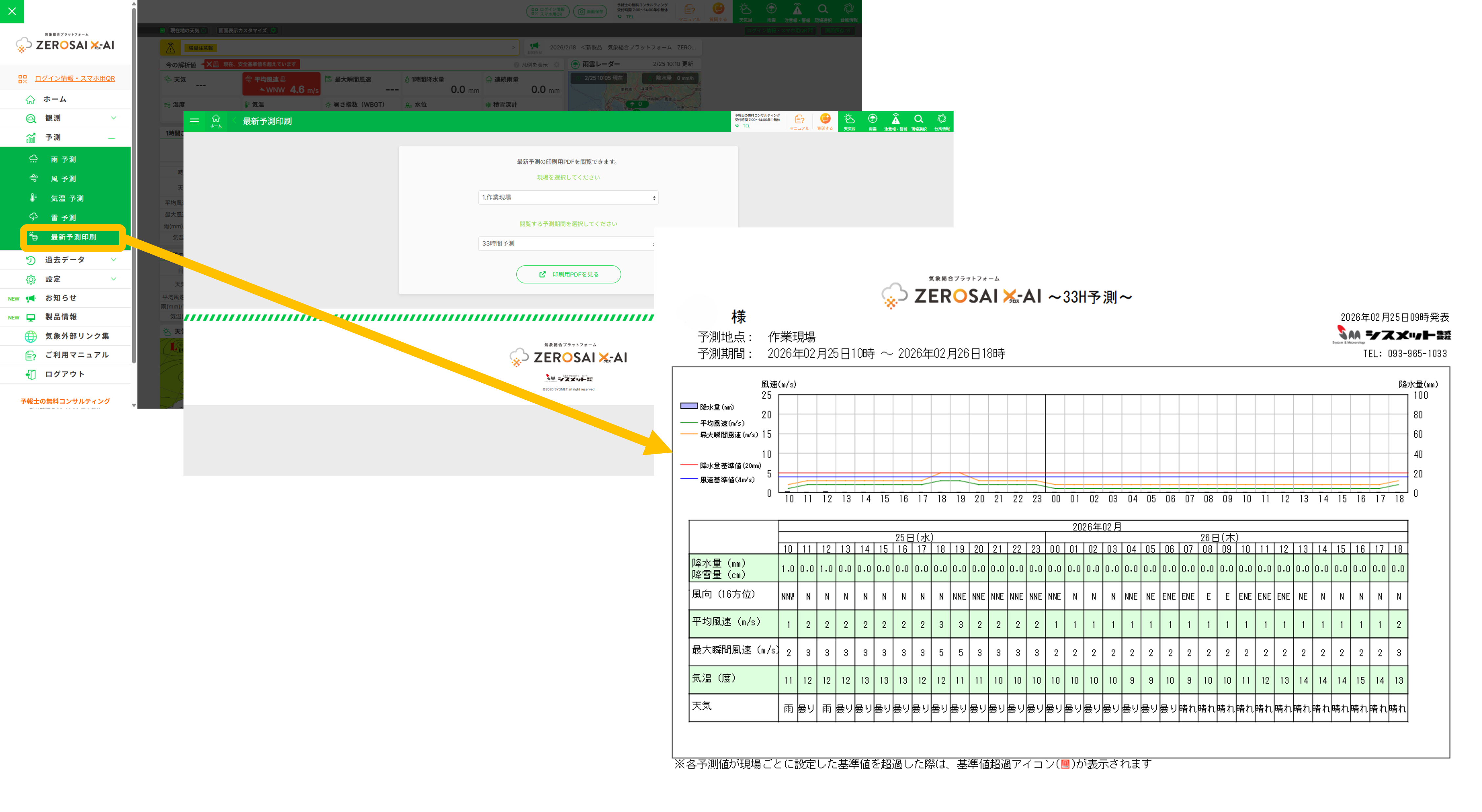Click the 質問する chat icon
Viewport: 1482px width, 812px height.
(x=825, y=121)
